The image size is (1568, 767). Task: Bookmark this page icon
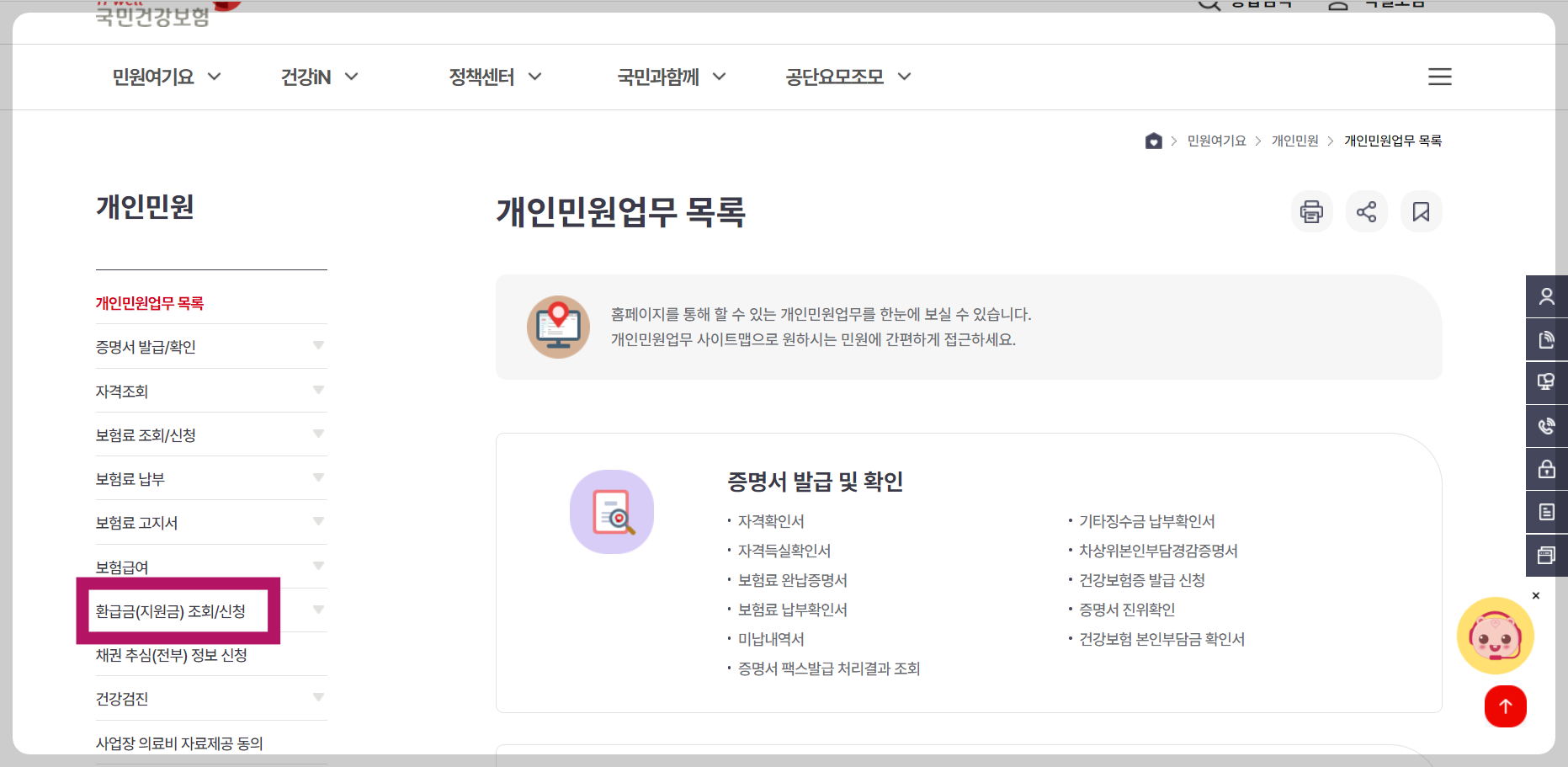(1421, 211)
